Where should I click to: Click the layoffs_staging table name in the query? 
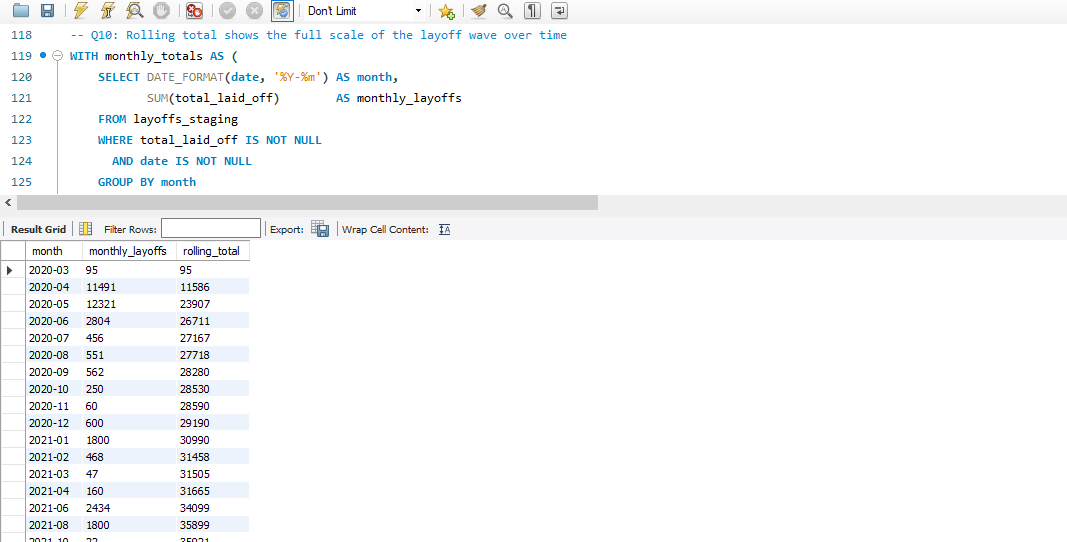[185, 119]
